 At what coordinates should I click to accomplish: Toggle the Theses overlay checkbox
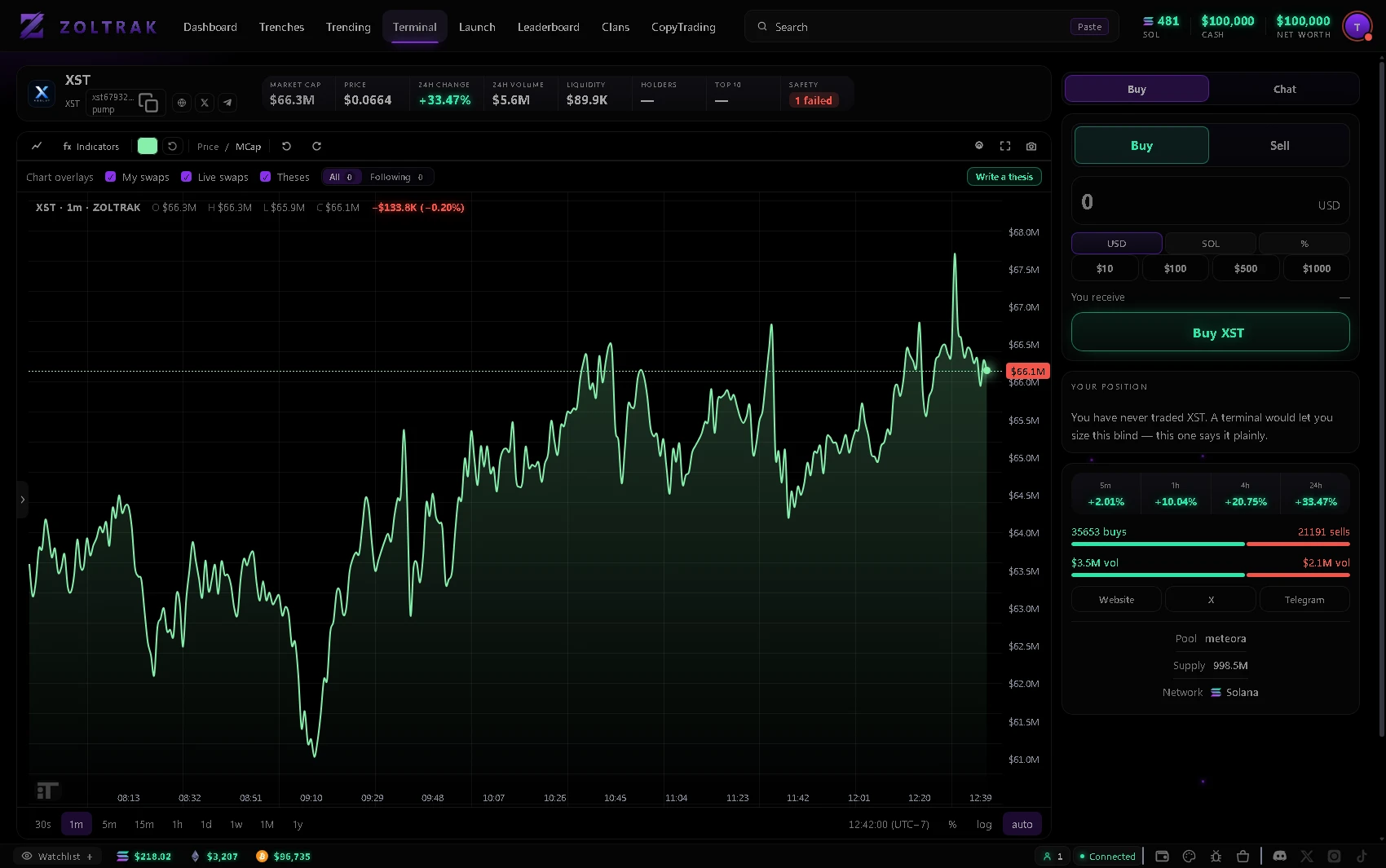click(265, 177)
